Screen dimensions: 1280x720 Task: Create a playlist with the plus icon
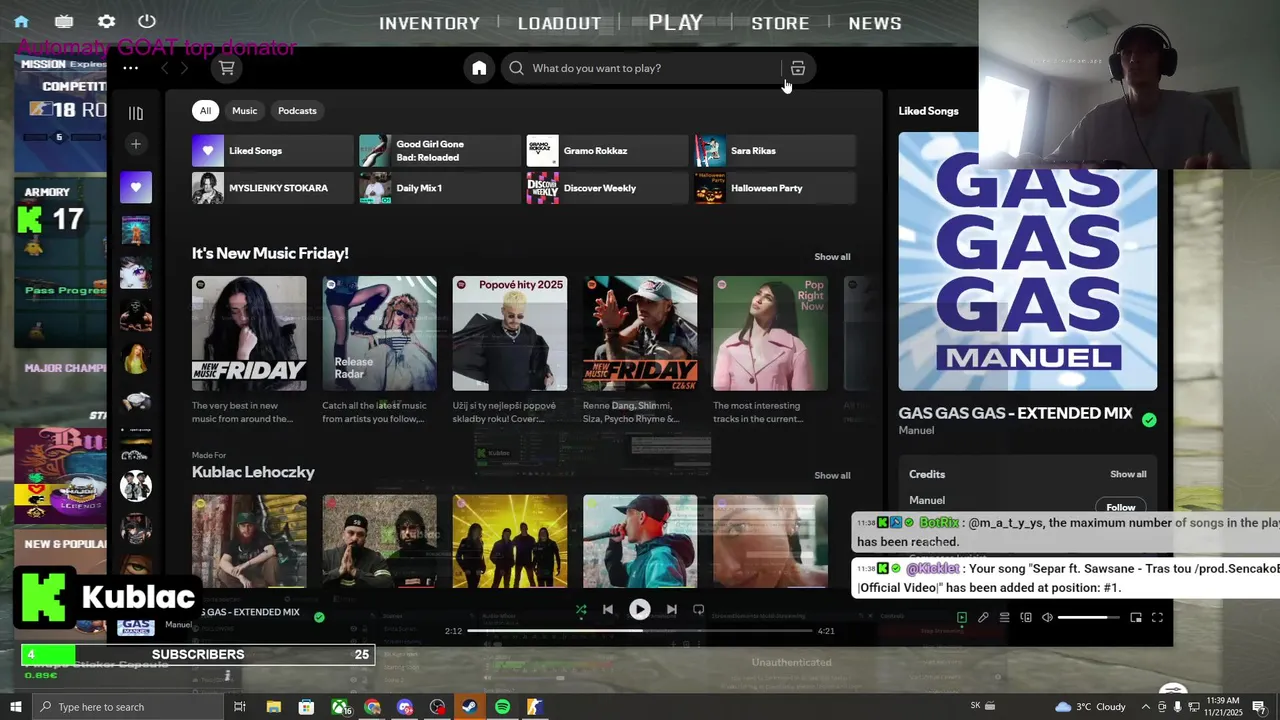coord(136,144)
